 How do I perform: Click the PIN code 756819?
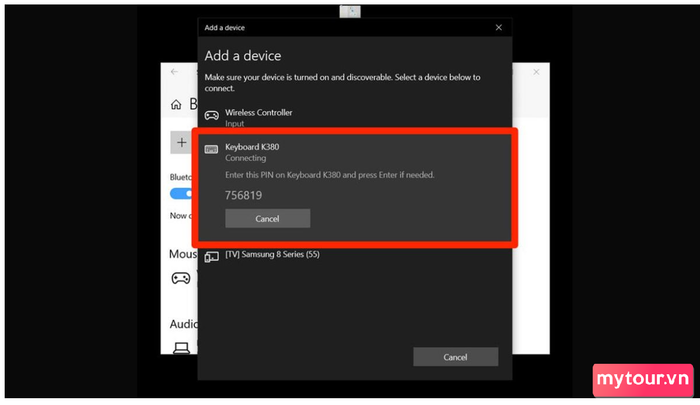click(x=243, y=195)
